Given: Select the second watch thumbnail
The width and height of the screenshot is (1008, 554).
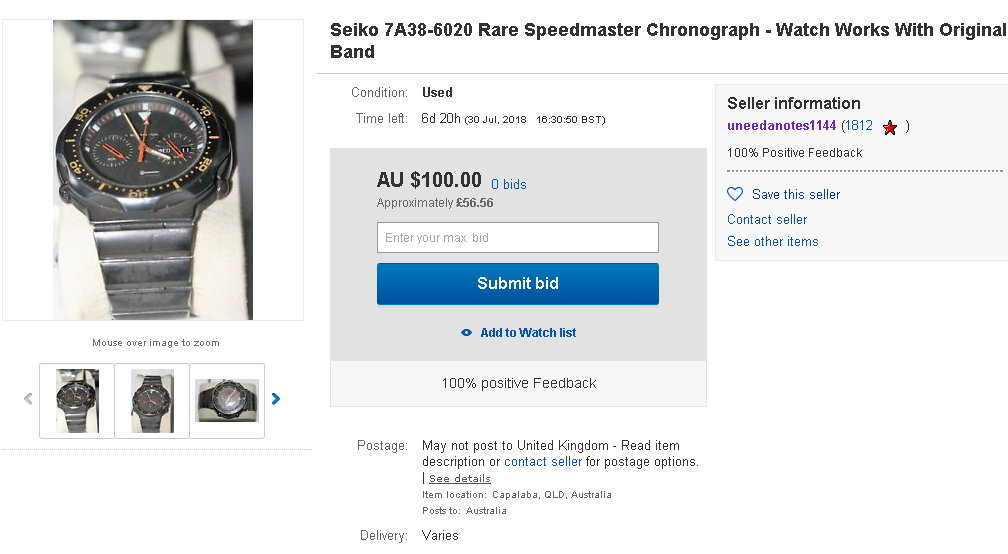Looking at the screenshot, I should pyautogui.click(x=152, y=400).
